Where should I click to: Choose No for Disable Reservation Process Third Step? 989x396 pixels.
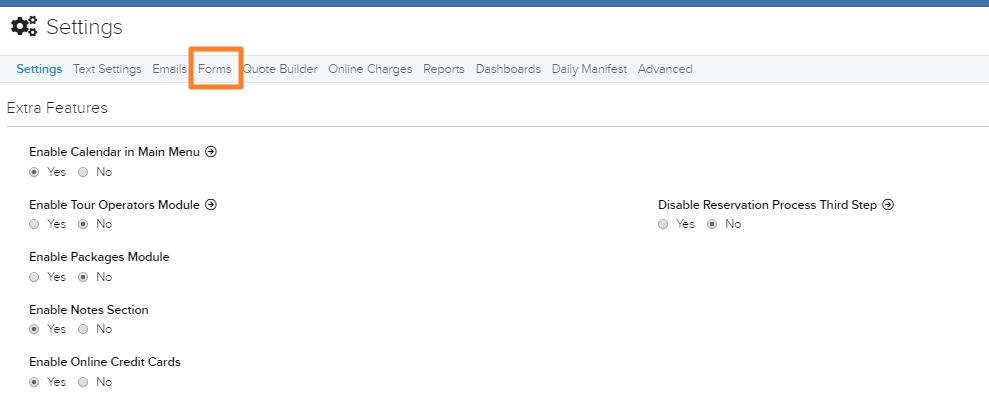[x=712, y=224]
